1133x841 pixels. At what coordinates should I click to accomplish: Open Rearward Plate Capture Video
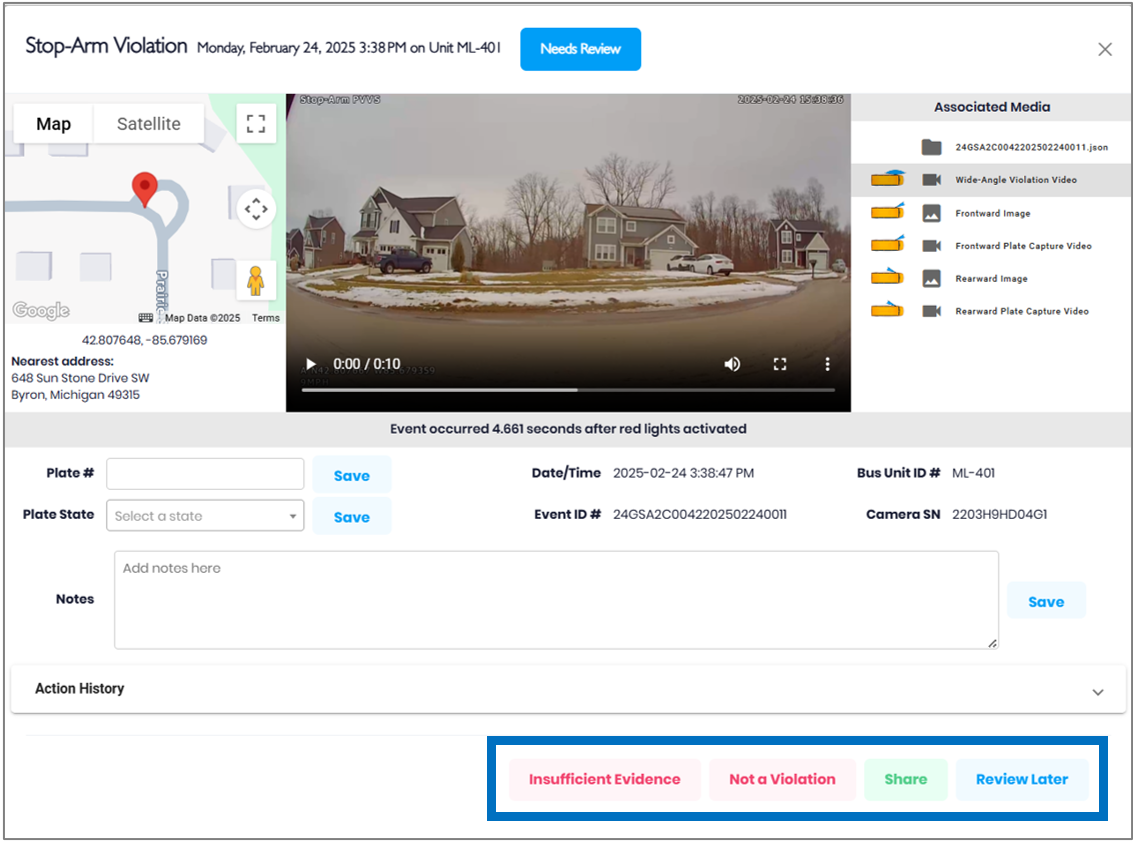(1022, 311)
